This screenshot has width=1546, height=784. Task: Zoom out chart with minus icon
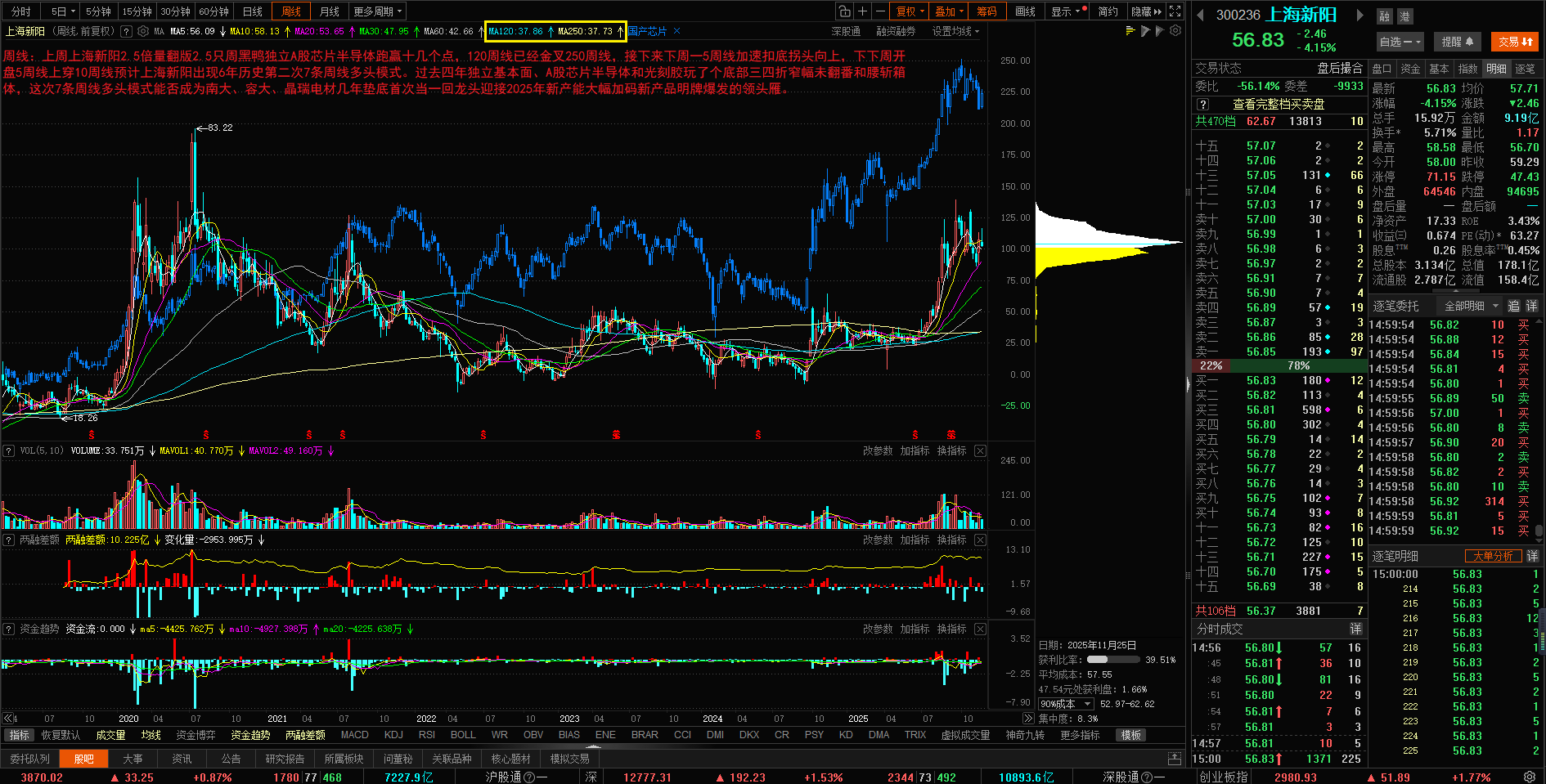coord(880,11)
